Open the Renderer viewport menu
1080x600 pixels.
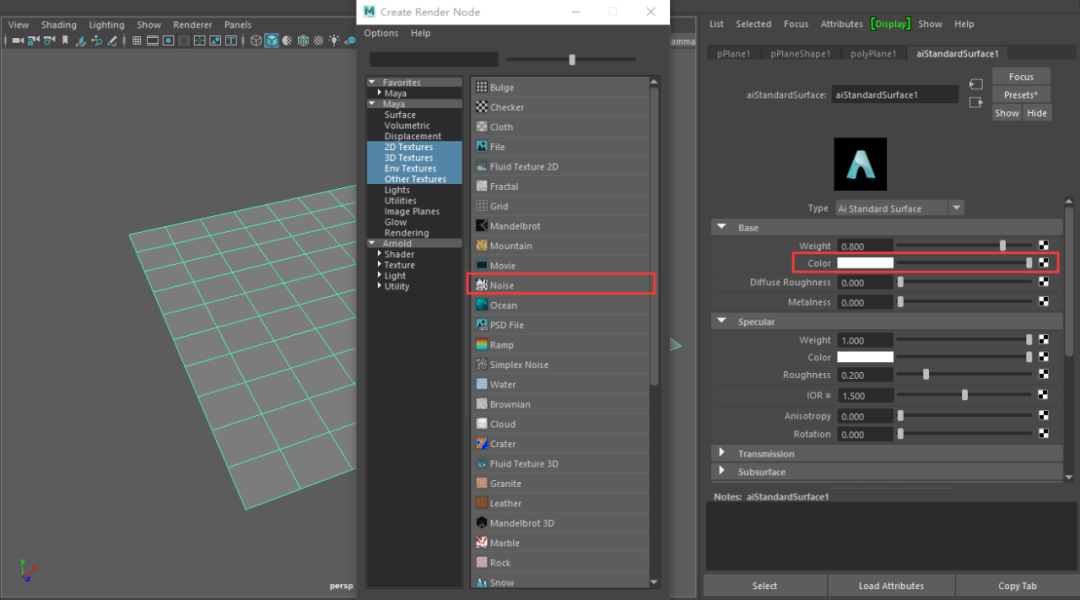coord(192,25)
